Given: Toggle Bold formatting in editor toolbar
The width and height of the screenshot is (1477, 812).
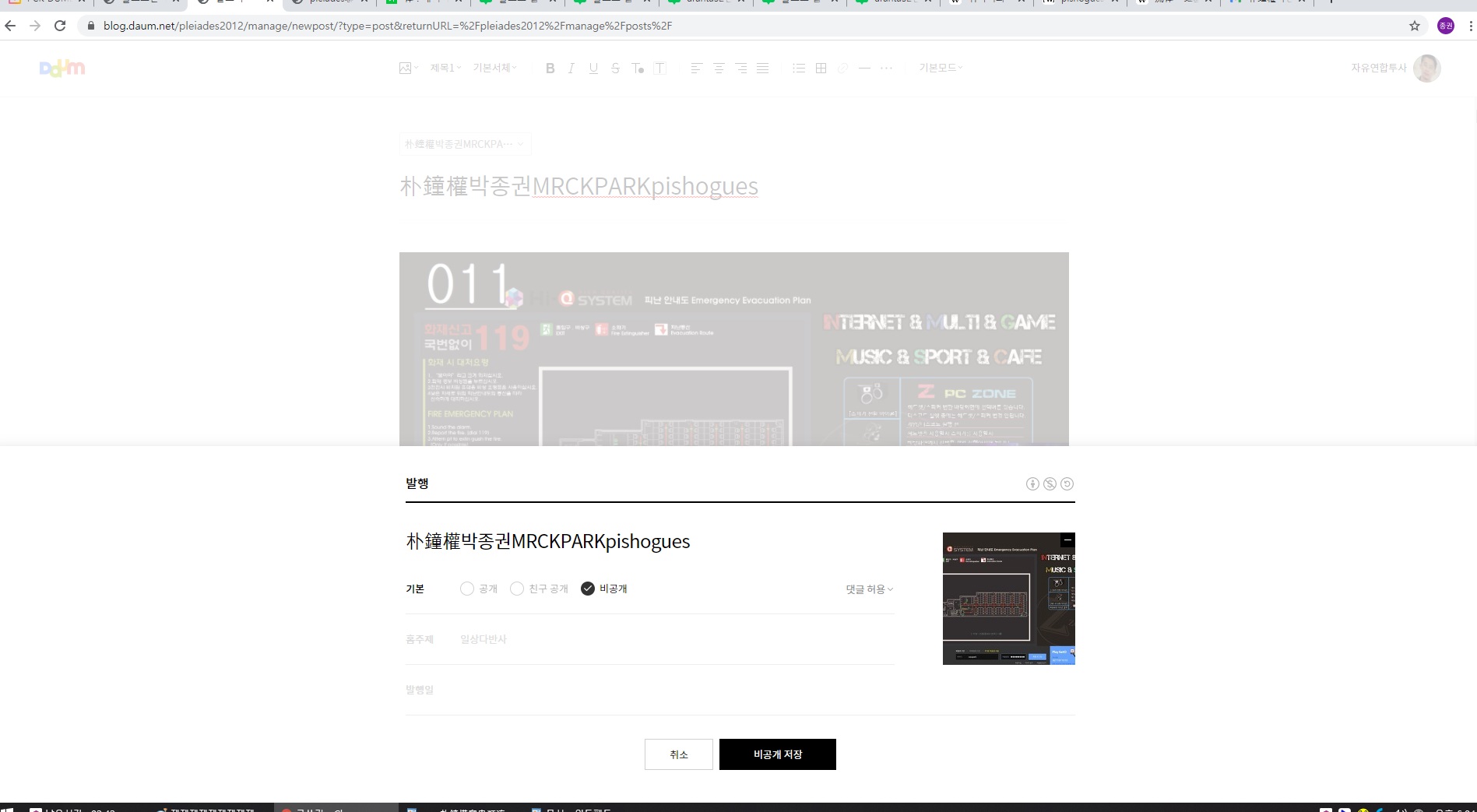Looking at the screenshot, I should tap(550, 69).
